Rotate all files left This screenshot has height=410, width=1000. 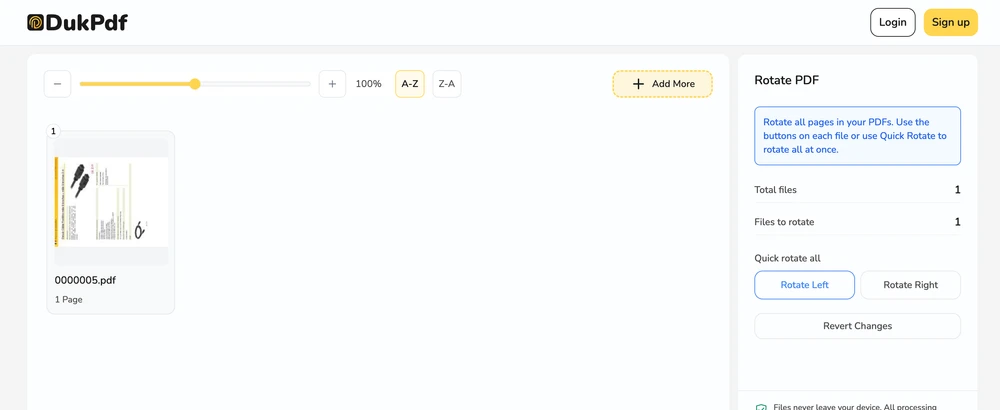804,285
